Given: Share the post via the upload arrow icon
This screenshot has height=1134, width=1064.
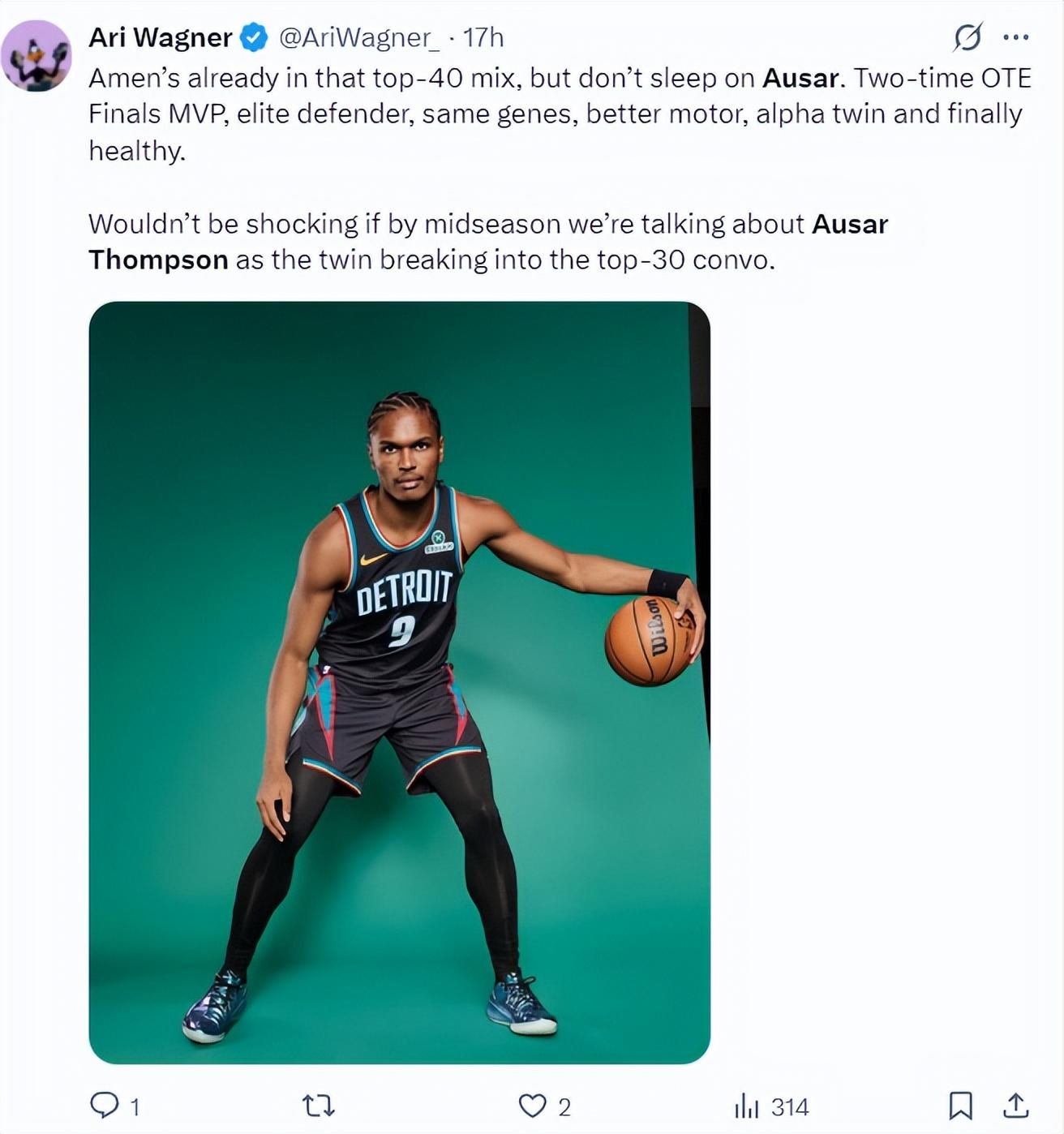Looking at the screenshot, I should coord(1015,1105).
